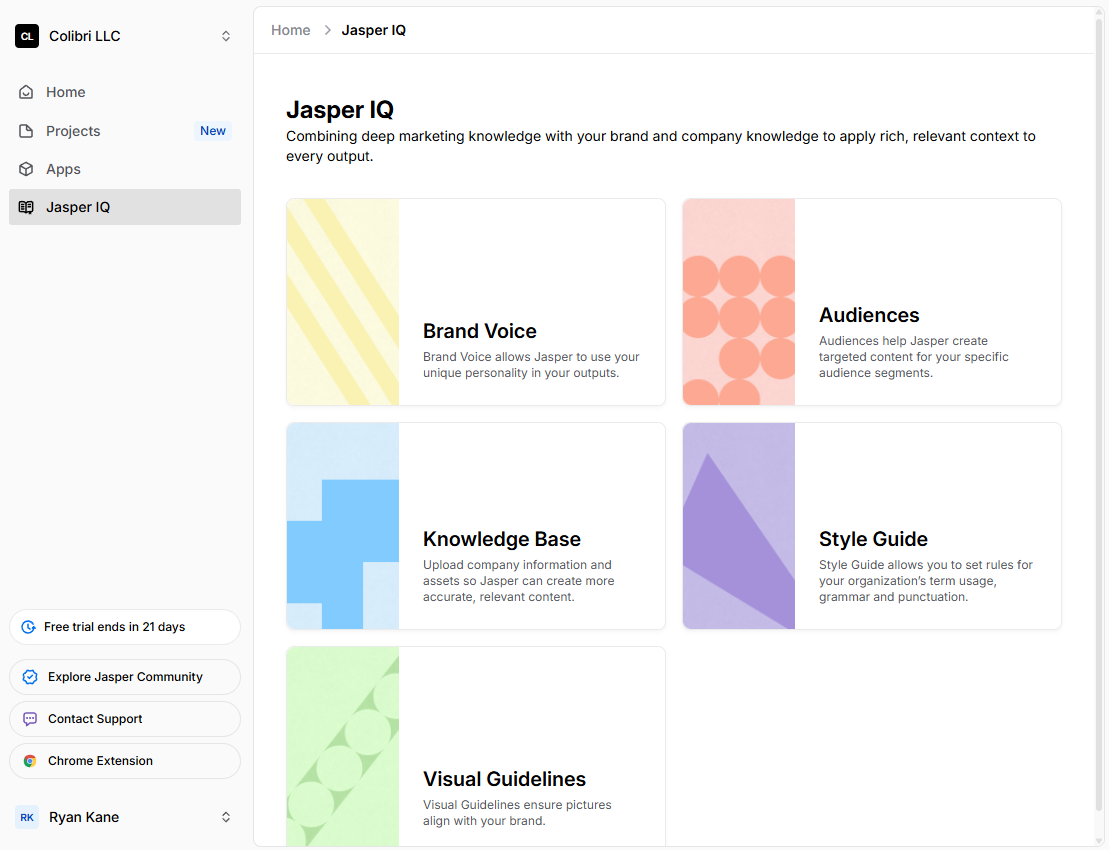1109x850 pixels.
Task: Click Free trial ends in 21 days
Action: (124, 627)
